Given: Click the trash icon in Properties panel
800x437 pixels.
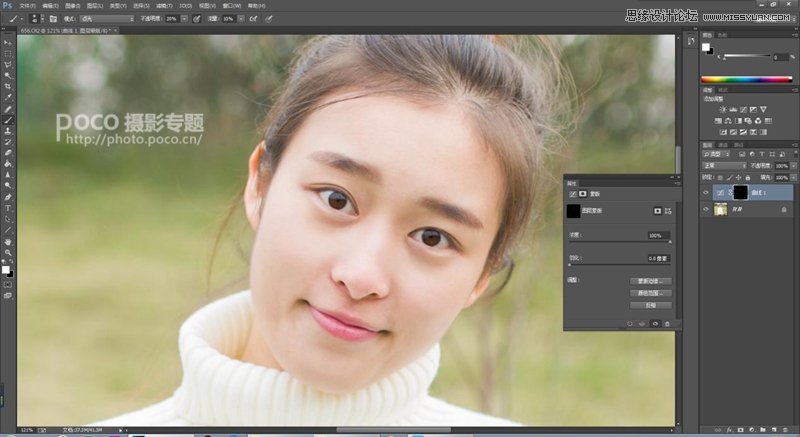Looking at the screenshot, I should click(x=667, y=323).
